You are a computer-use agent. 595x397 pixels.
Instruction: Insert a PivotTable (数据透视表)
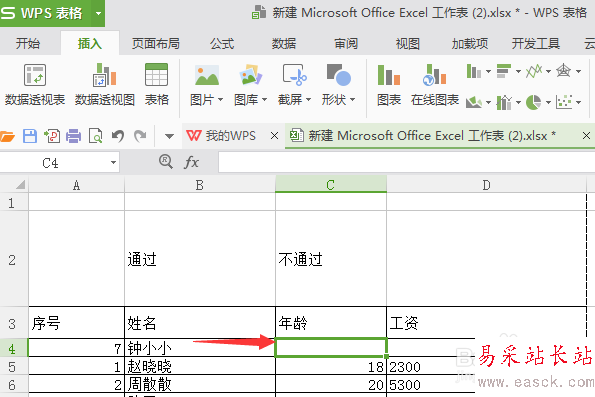[35, 84]
